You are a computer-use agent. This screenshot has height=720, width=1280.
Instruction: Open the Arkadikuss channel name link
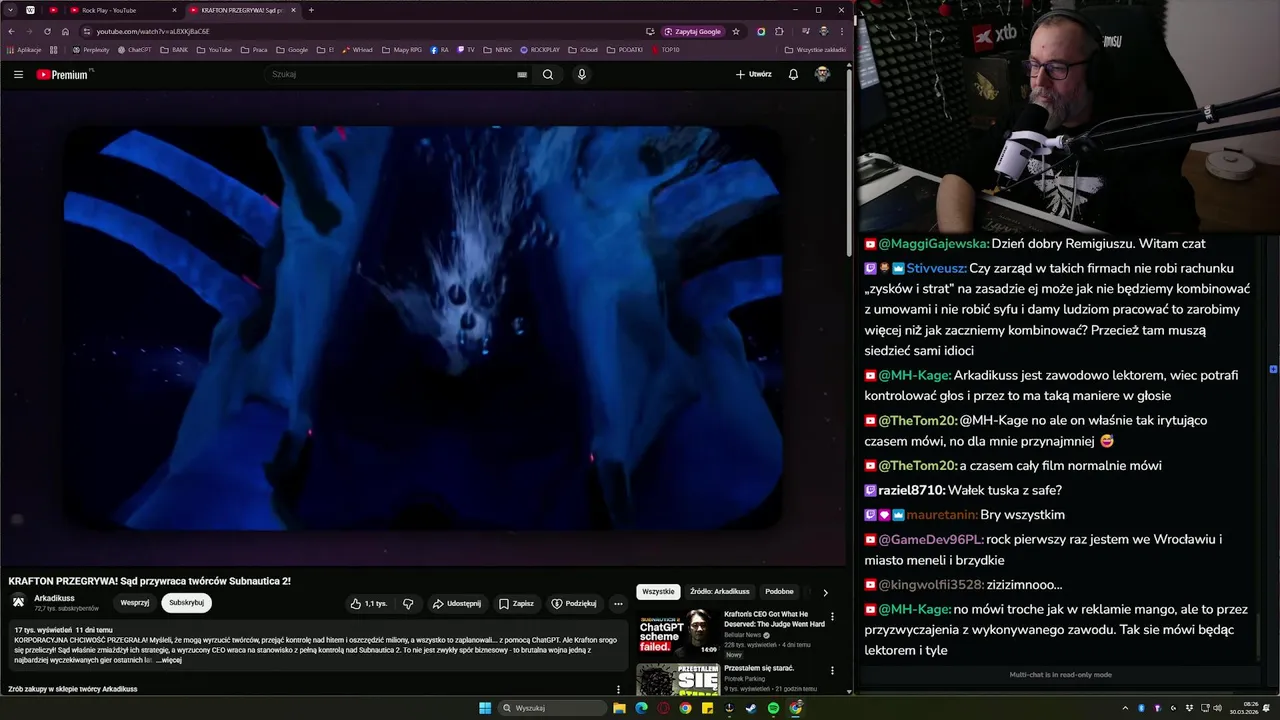click(54, 598)
